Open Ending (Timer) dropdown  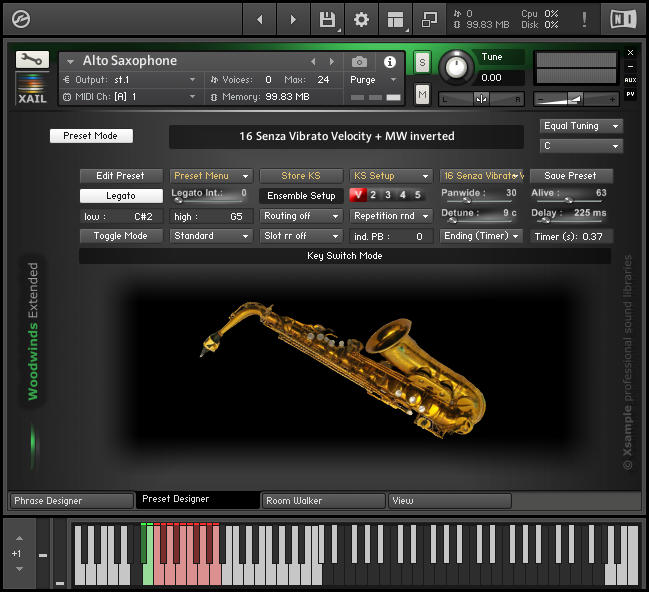481,236
